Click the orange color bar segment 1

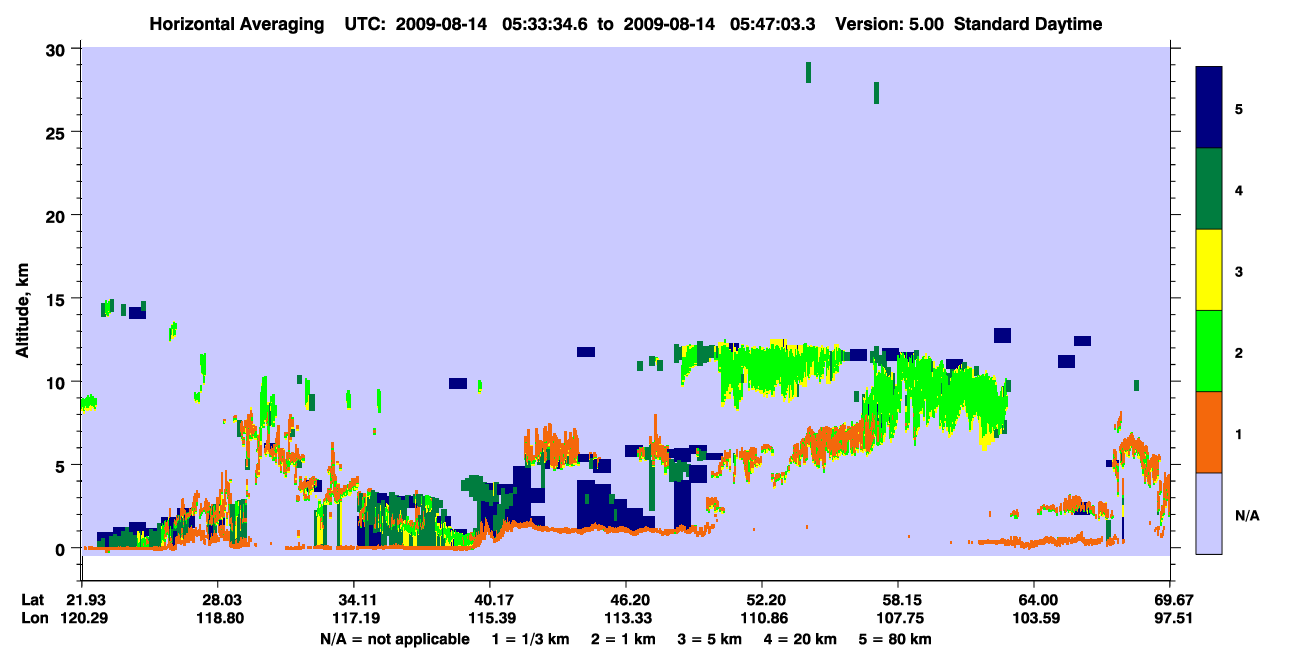tap(1209, 432)
